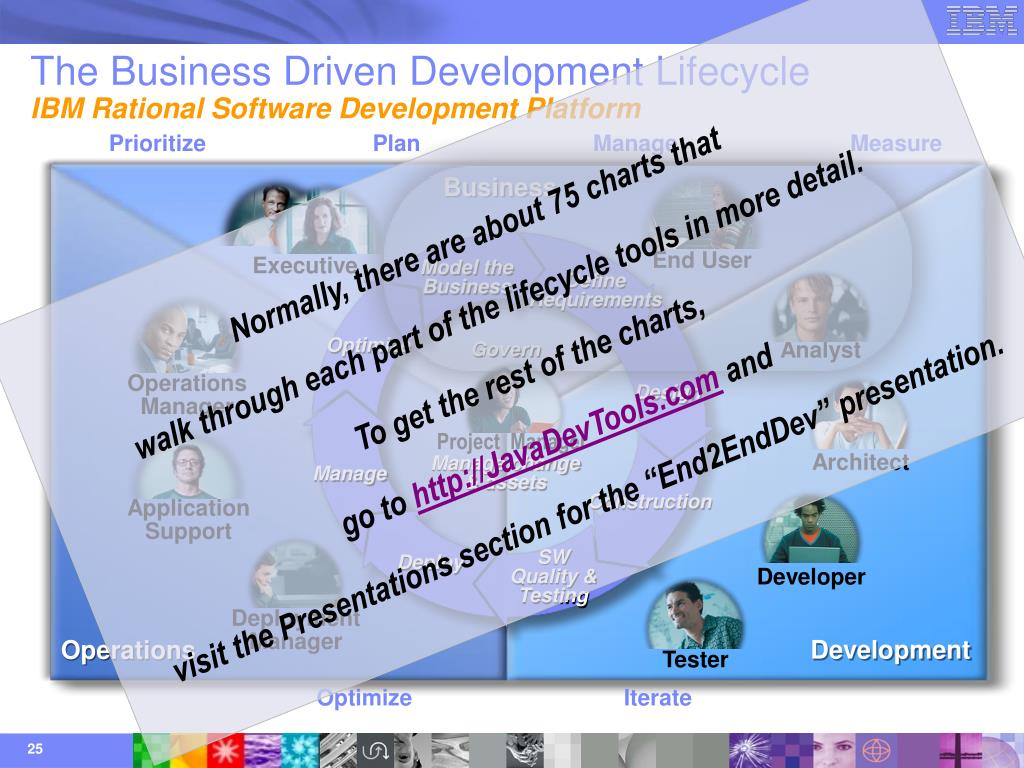Select the Developer persona photo

(811, 530)
